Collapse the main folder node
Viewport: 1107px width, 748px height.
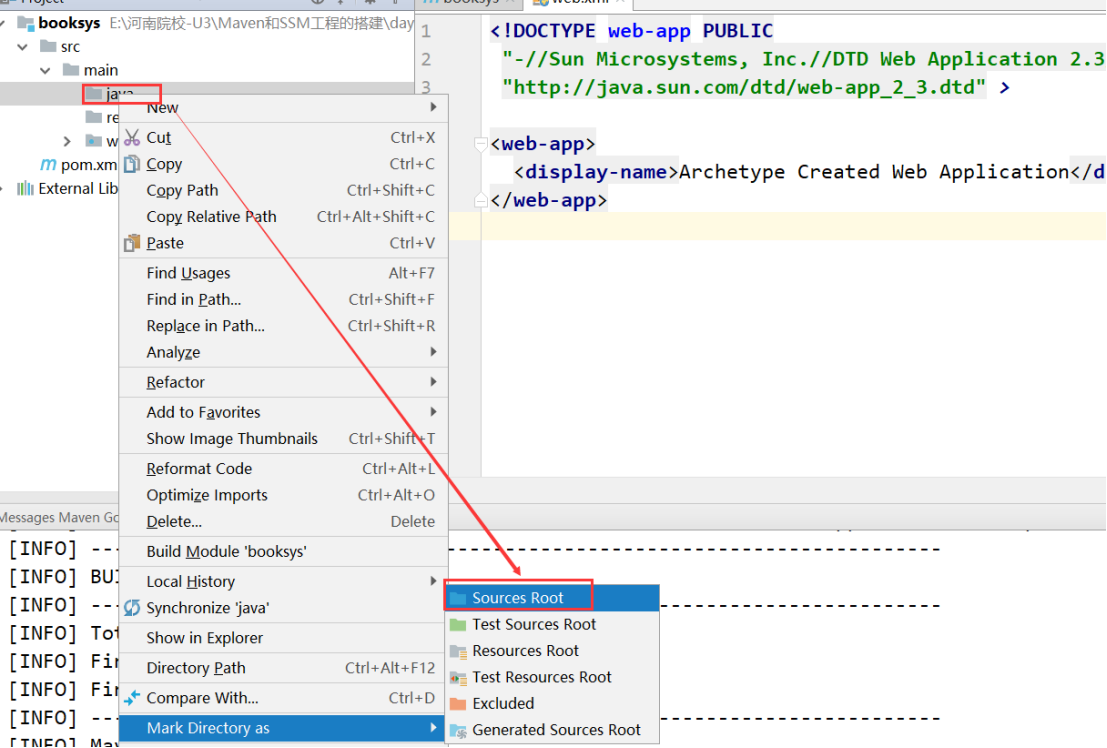[x=45, y=70]
